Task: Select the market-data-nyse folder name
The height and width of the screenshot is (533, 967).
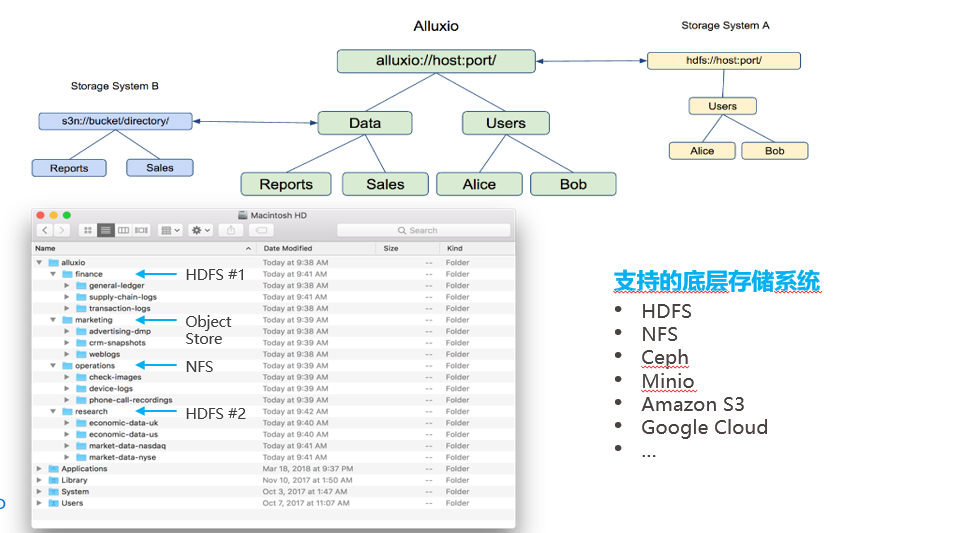Action: tap(122, 457)
